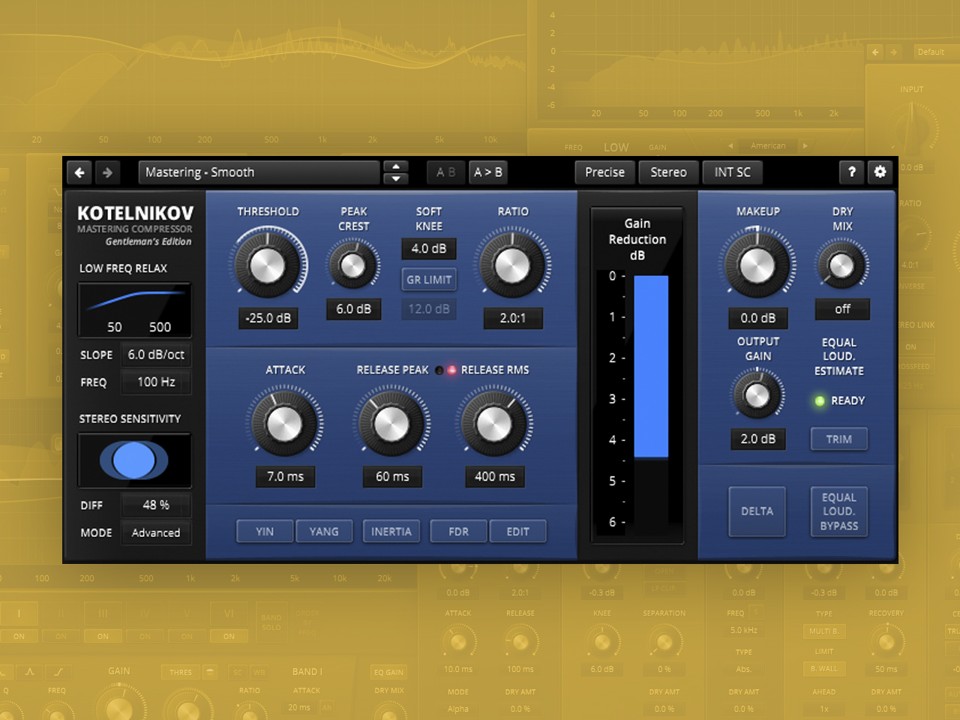Select the next preset with down arrow

point(396,179)
